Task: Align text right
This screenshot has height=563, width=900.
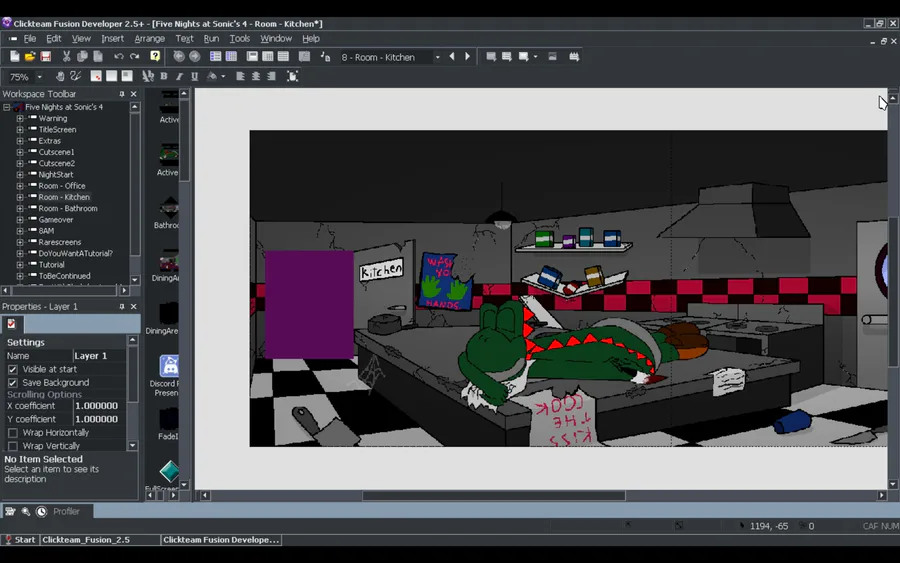Action: click(x=271, y=76)
